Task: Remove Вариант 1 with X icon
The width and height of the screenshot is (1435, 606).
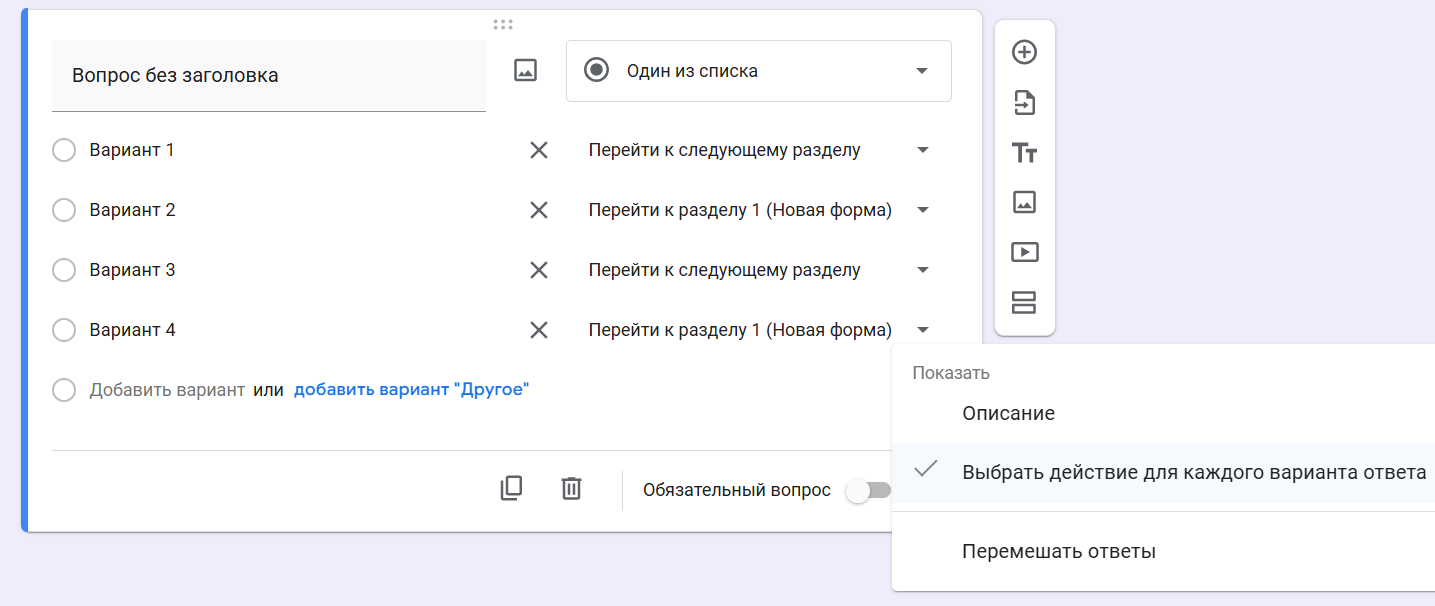Action: point(538,150)
